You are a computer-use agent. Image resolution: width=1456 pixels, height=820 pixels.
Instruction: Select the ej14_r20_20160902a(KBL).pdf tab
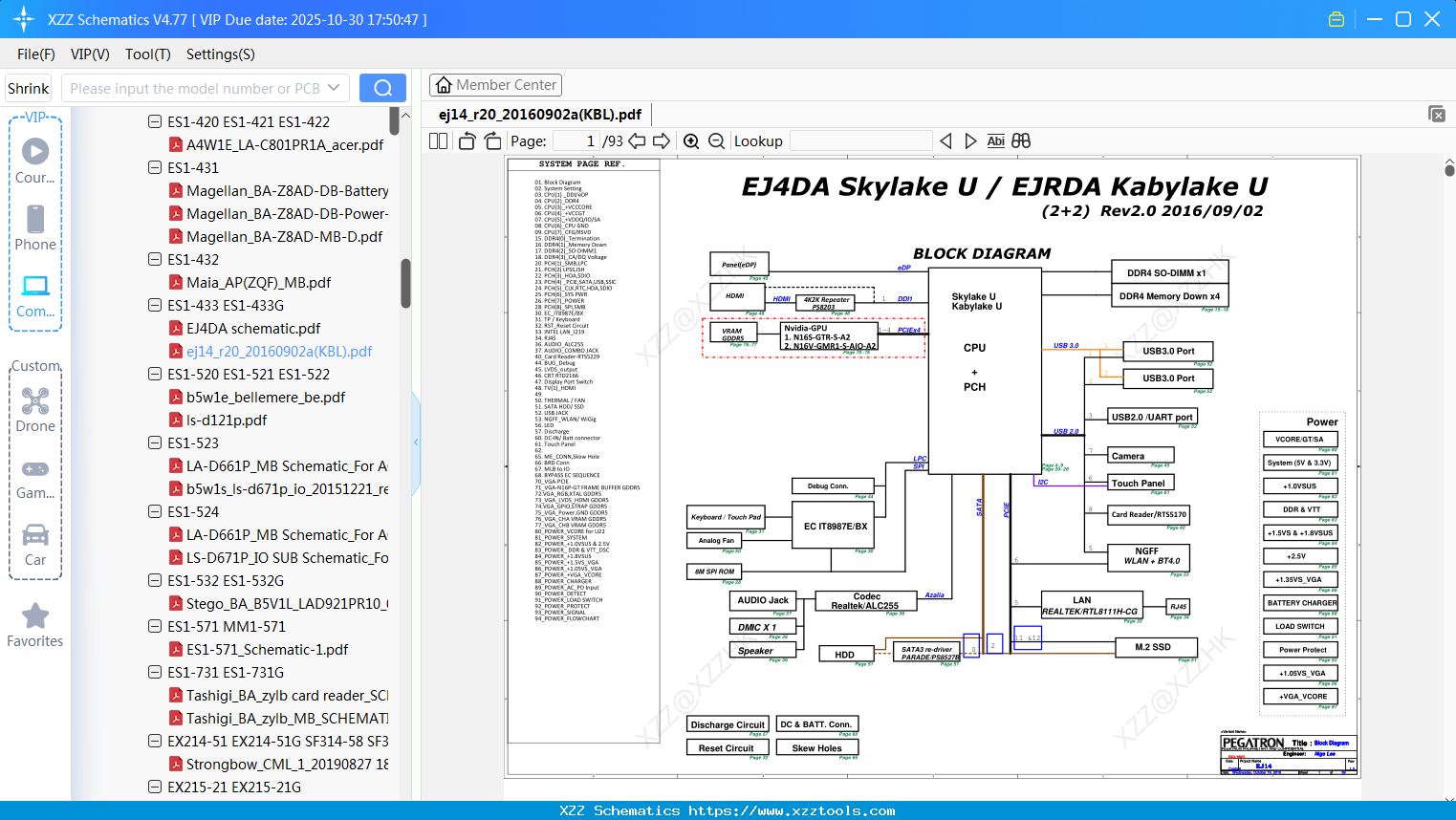[540, 115]
